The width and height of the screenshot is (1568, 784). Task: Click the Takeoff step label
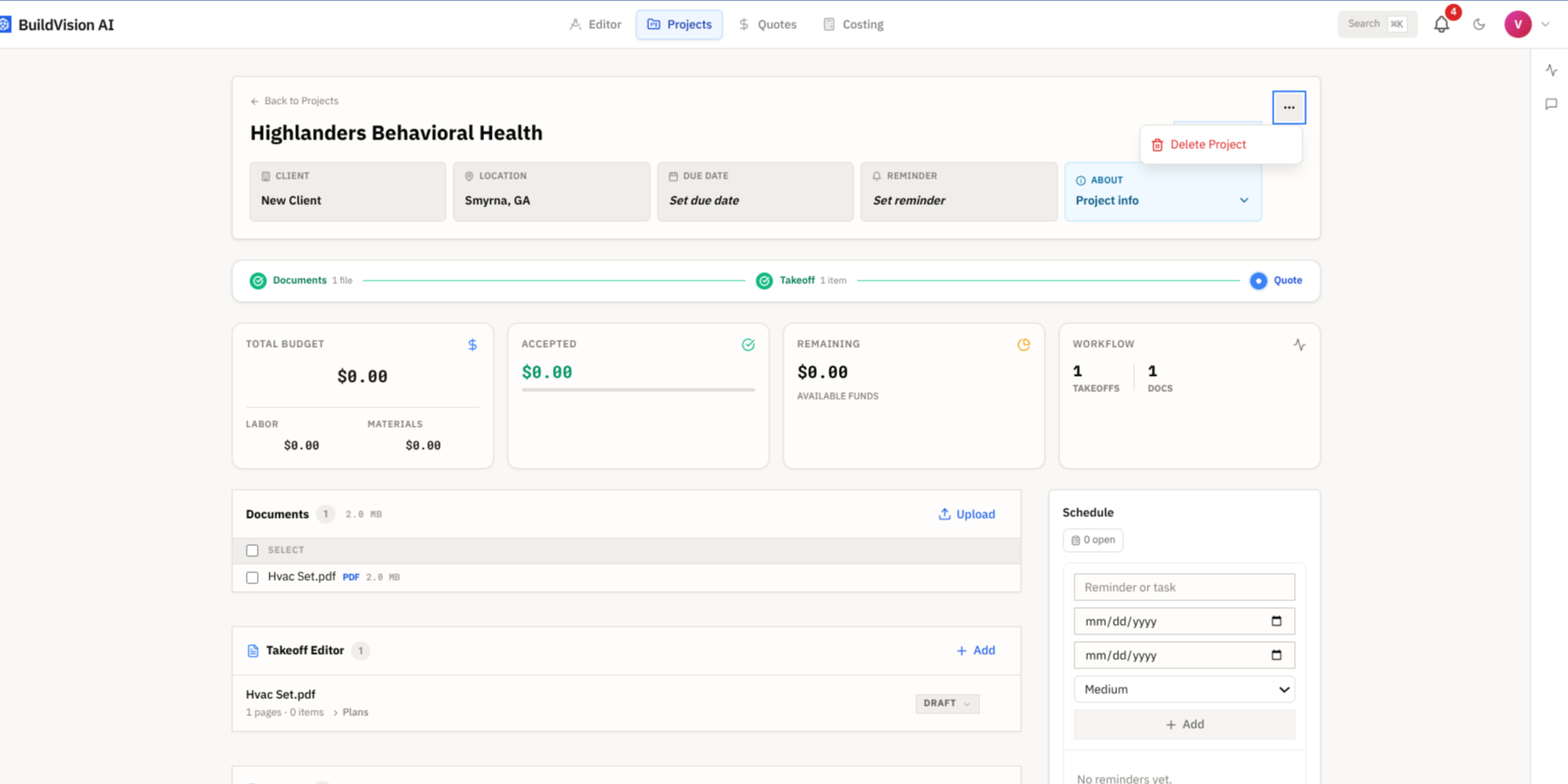tap(797, 281)
